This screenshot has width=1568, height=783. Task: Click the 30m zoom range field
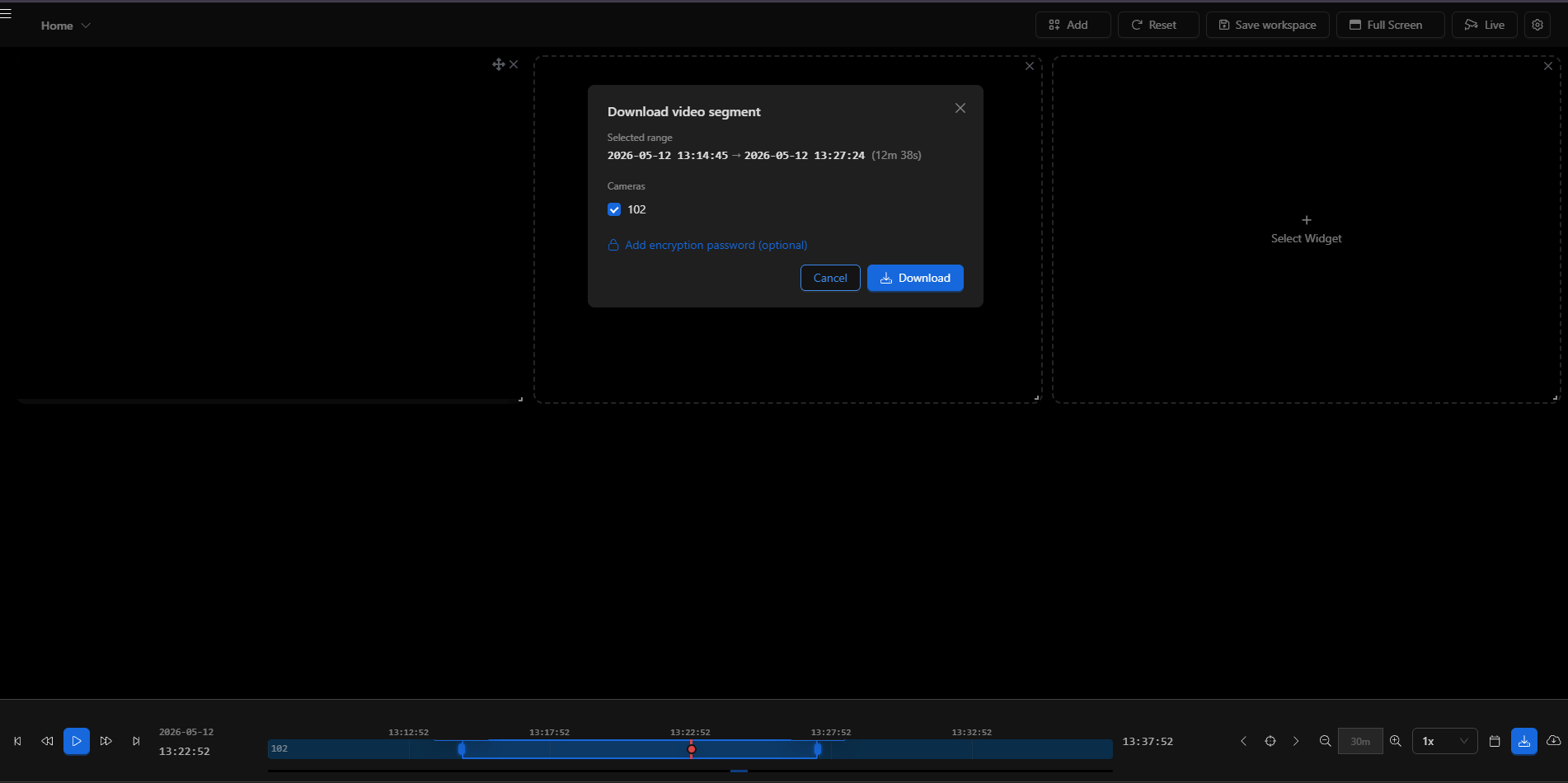(x=1360, y=741)
